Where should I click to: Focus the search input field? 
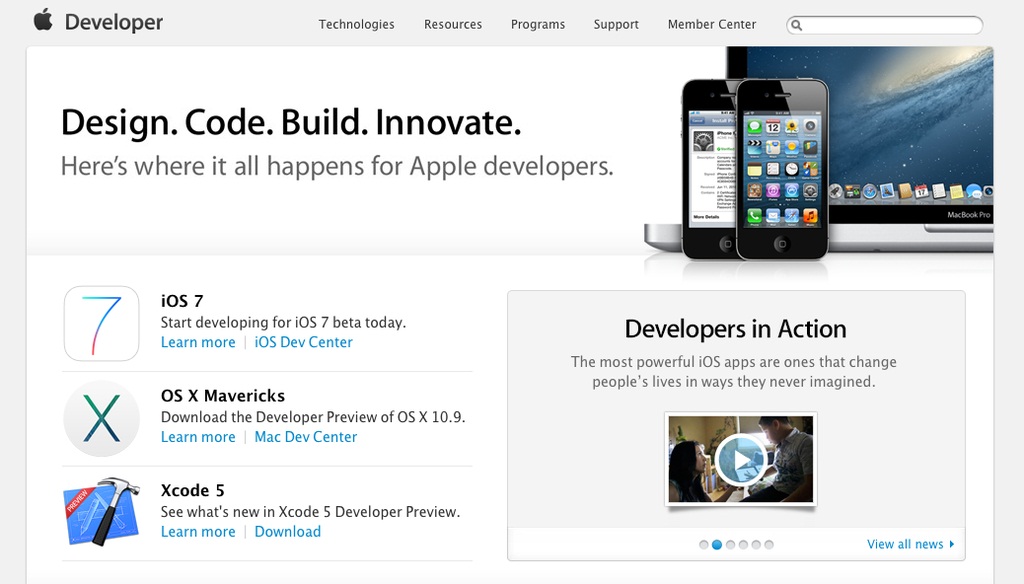tap(890, 25)
